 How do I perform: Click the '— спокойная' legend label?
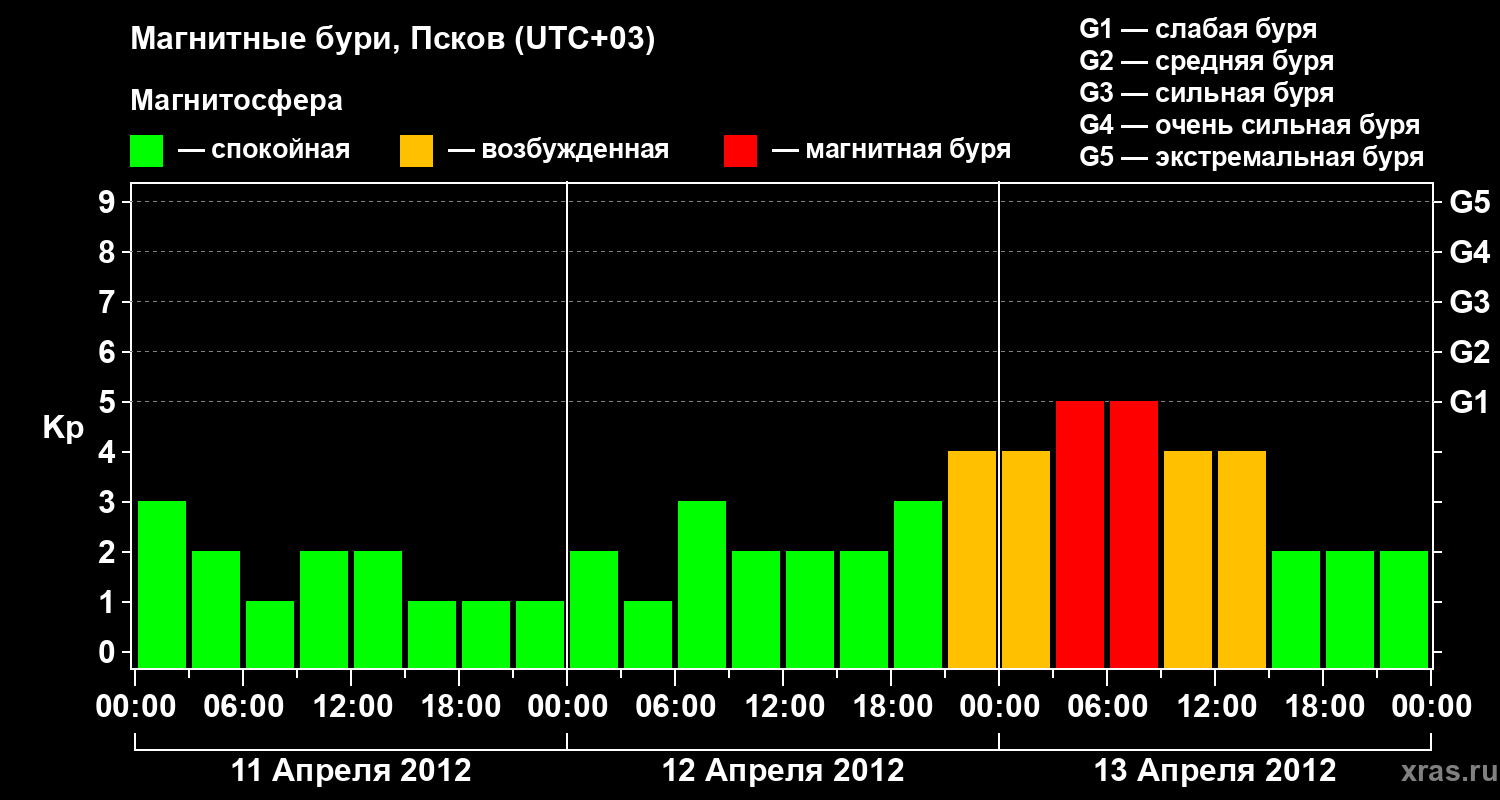(x=264, y=151)
